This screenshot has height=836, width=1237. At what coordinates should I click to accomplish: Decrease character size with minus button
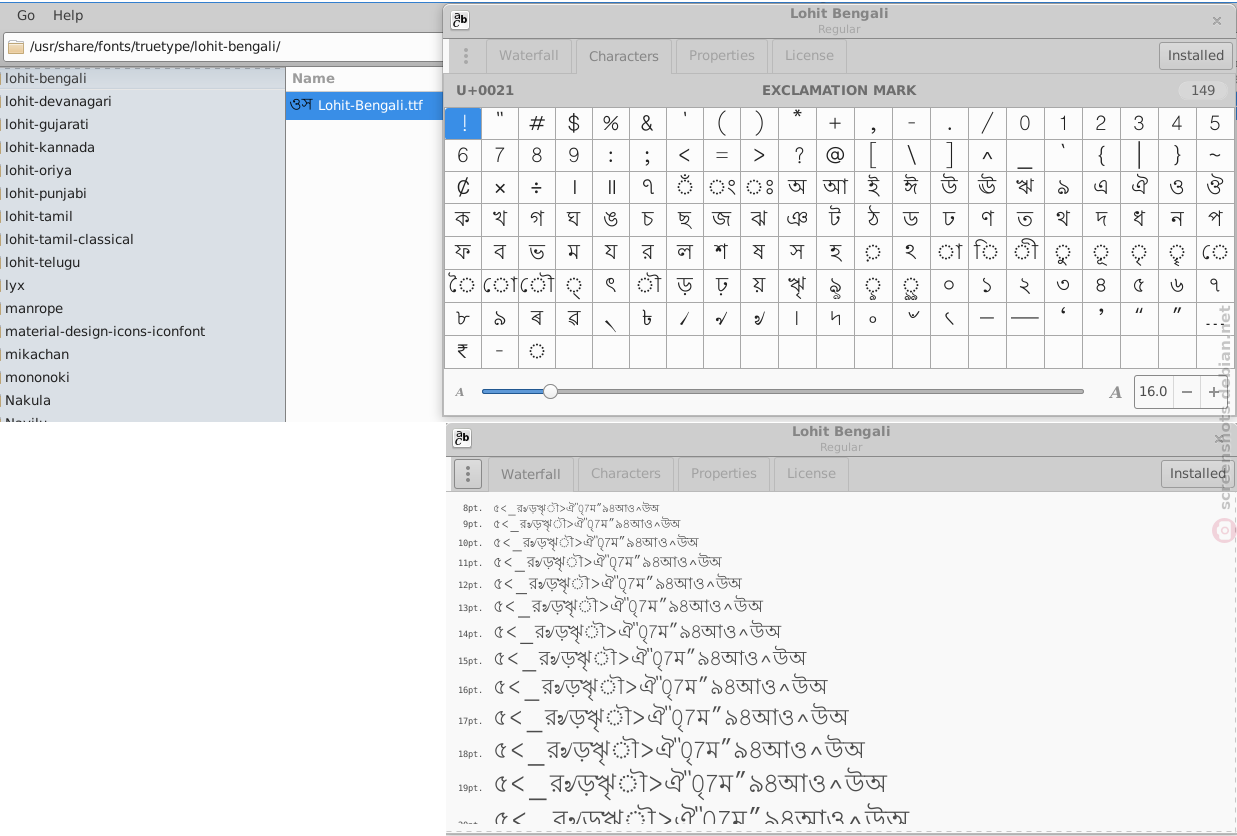[x=1187, y=392]
